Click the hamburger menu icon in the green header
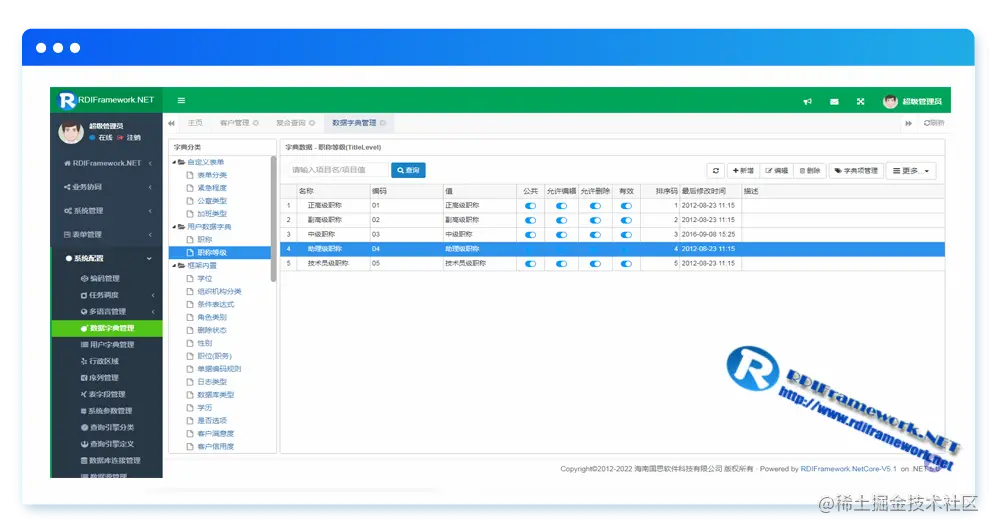Viewport: 996px width, 531px height. (x=181, y=100)
